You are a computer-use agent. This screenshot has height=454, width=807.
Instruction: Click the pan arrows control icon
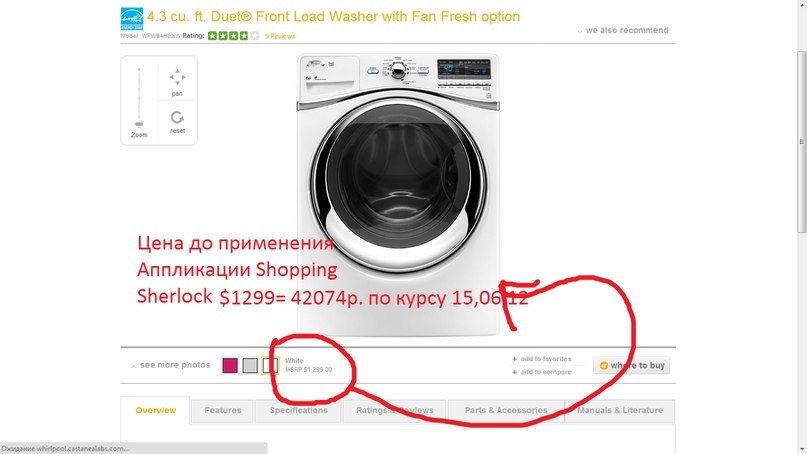pos(177,77)
